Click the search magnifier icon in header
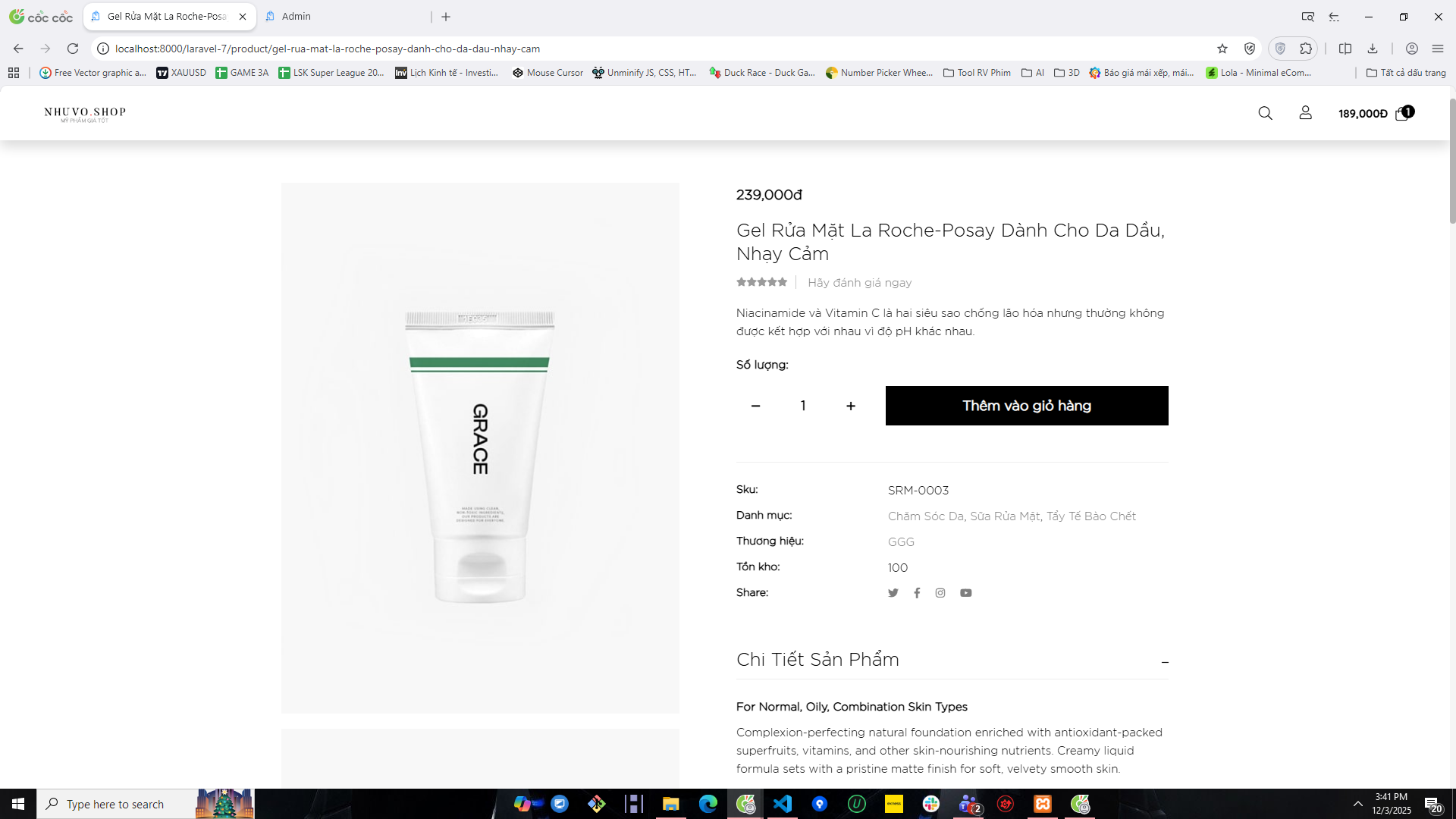Screen dimensions: 1456x819 pos(1265,113)
